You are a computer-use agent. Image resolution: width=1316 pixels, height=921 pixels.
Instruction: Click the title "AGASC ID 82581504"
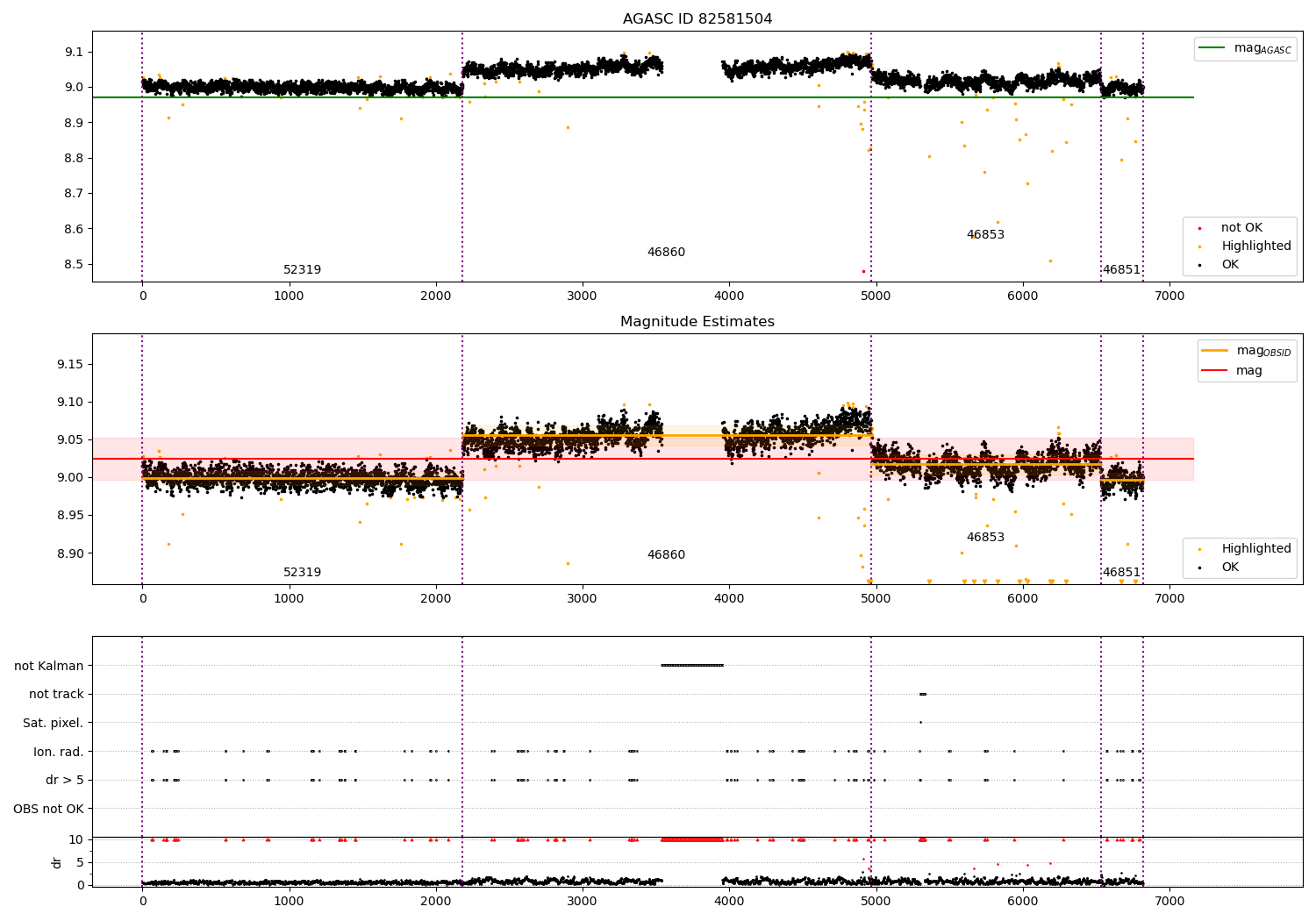(x=697, y=19)
